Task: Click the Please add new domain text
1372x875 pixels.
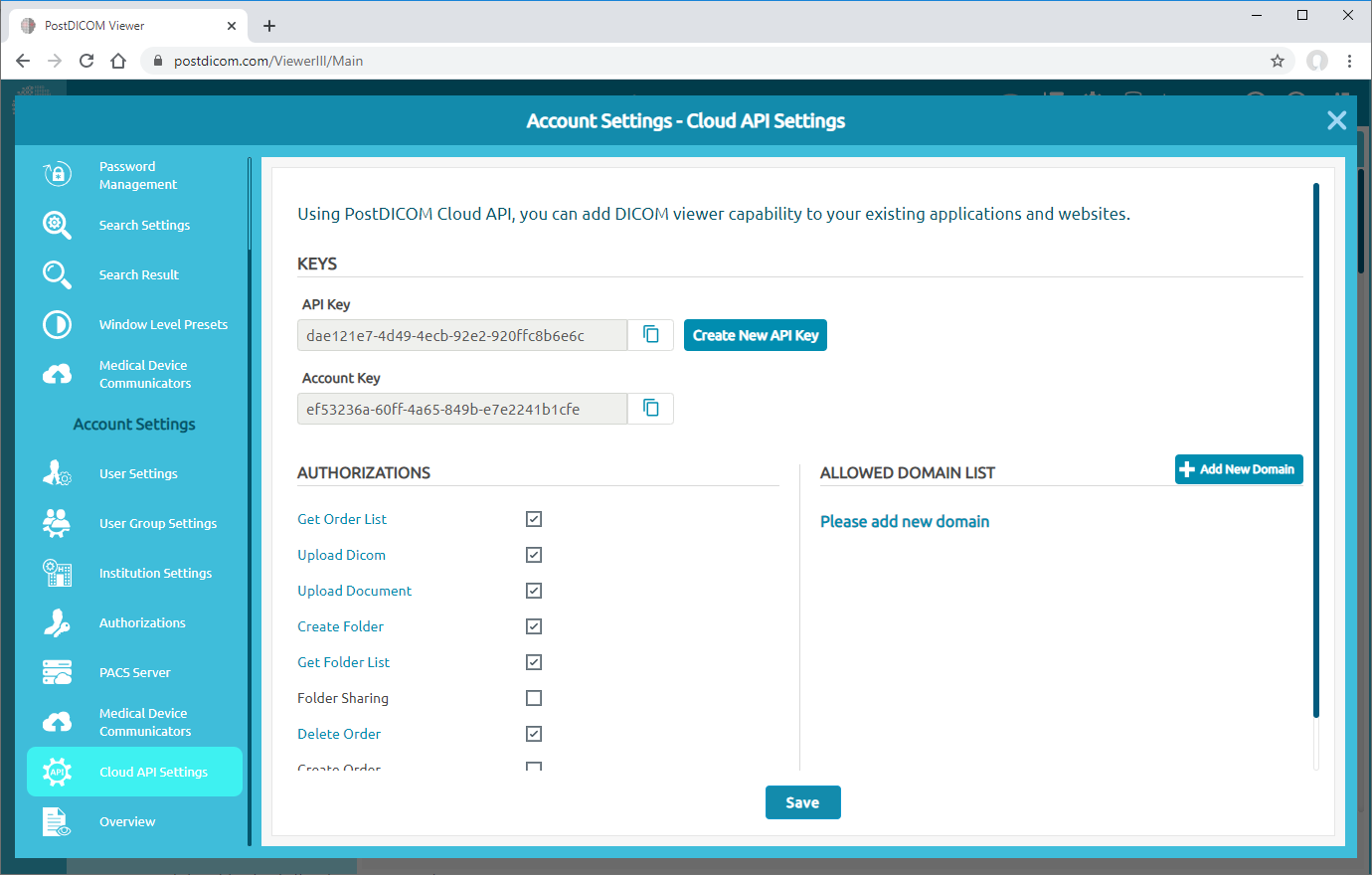Action: (905, 521)
